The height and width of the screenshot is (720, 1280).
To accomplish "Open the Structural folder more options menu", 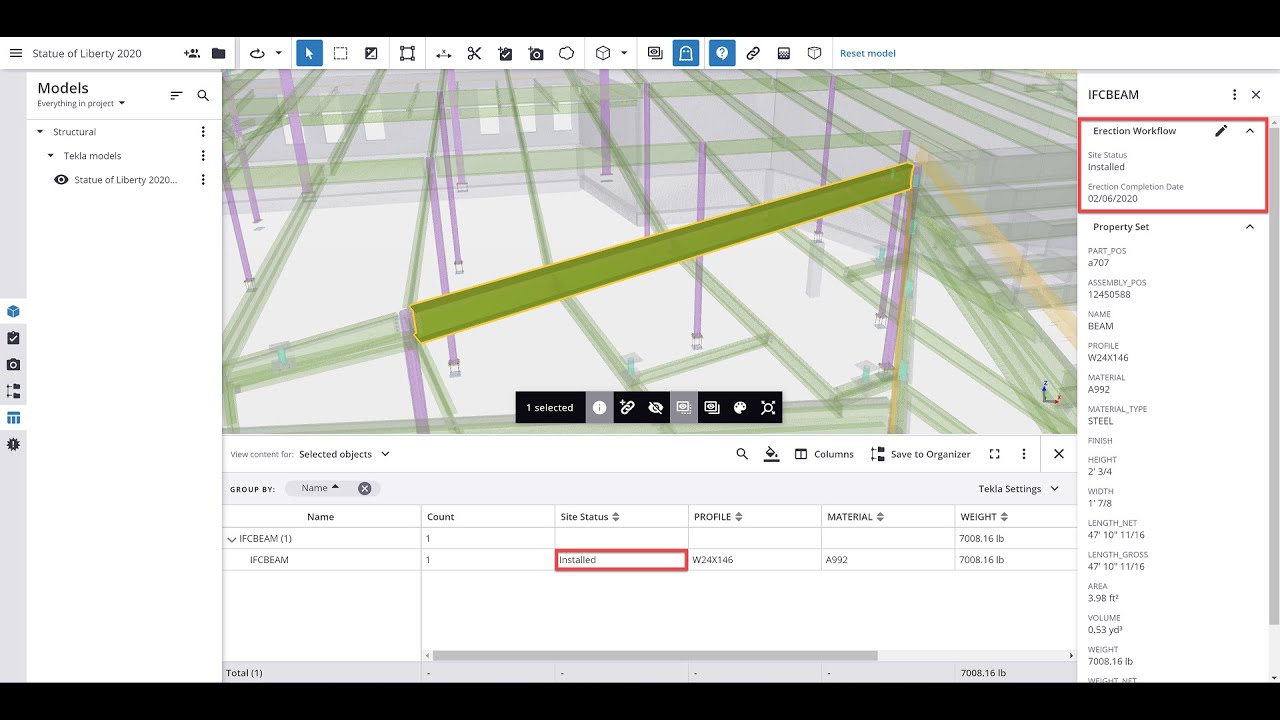I will 203,132.
